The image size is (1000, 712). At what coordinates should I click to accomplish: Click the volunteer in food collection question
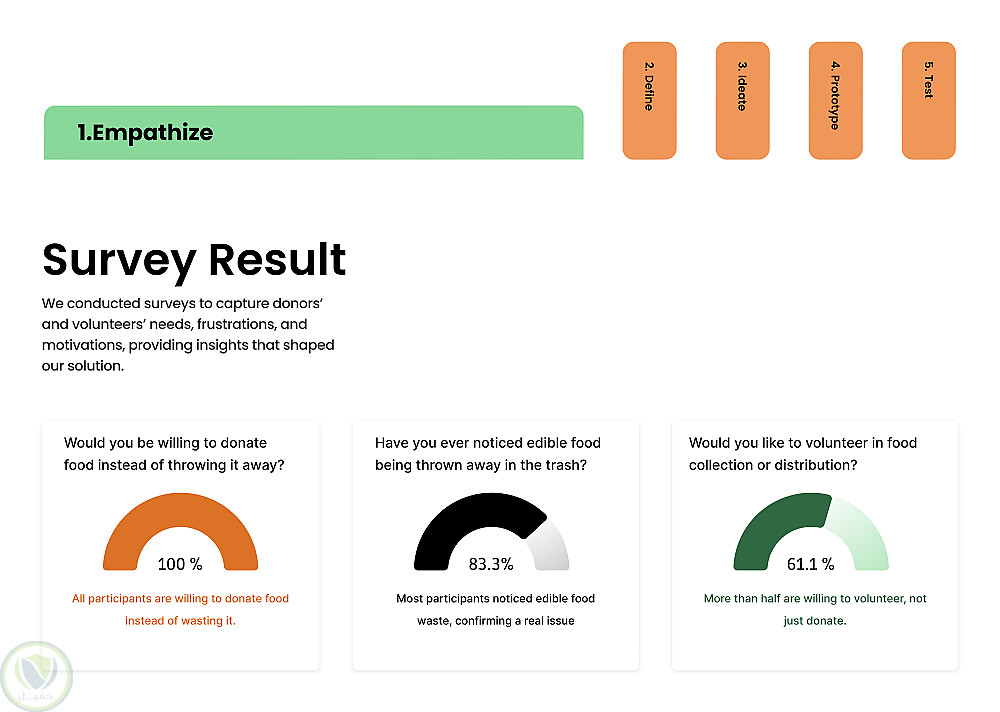pyautogui.click(x=802, y=454)
